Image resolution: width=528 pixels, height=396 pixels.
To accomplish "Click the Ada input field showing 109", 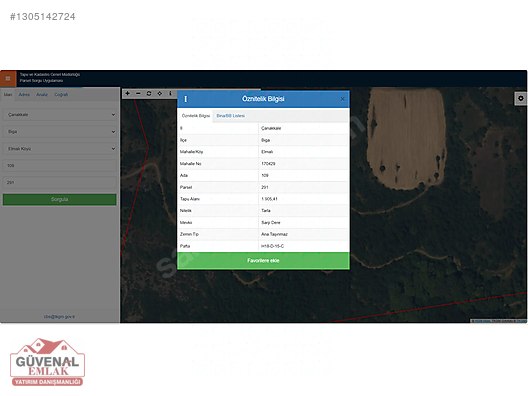I will 60,166.
